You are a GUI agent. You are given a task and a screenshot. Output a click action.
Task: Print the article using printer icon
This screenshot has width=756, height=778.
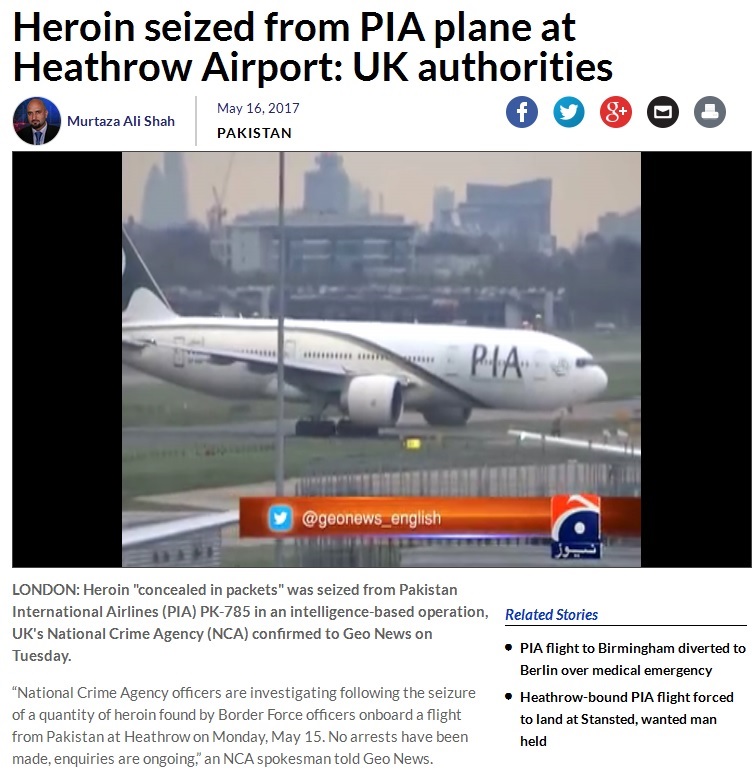point(710,112)
